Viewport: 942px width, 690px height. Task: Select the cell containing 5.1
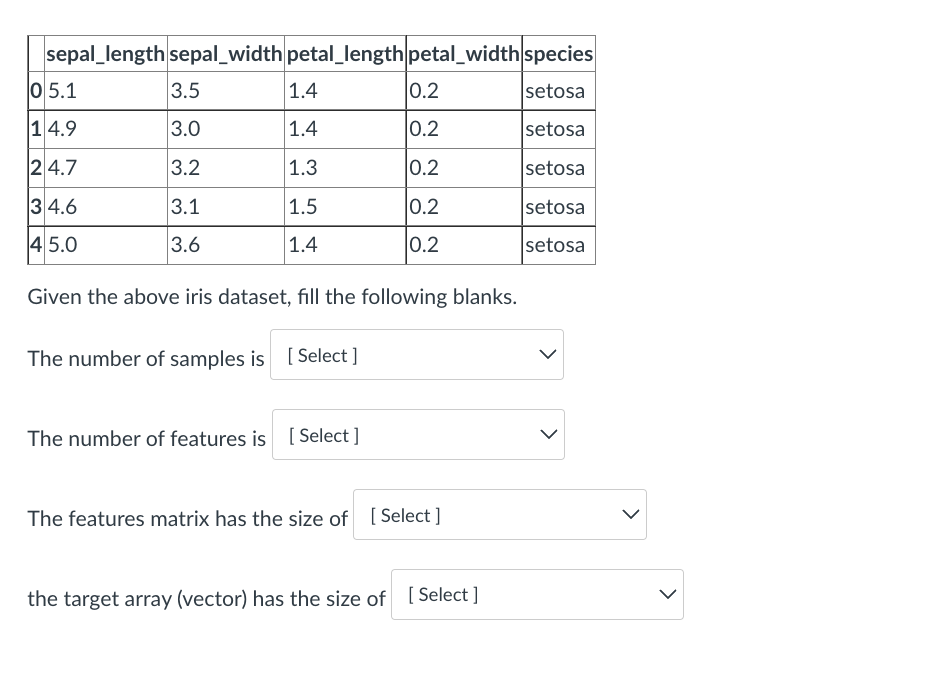[x=63, y=90]
